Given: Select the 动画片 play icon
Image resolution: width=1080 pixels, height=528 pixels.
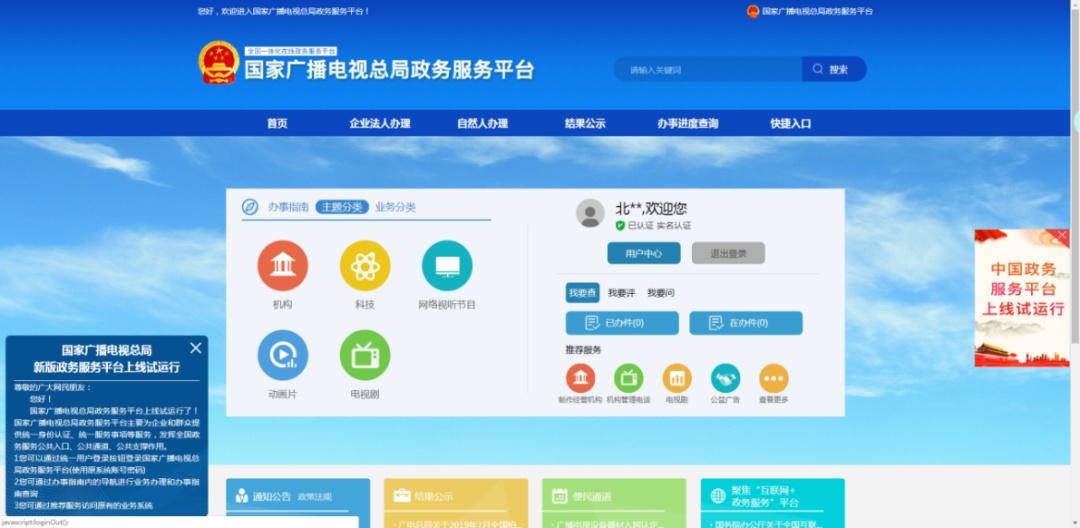Looking at the screenshot, I should click(x=282, y=355).
